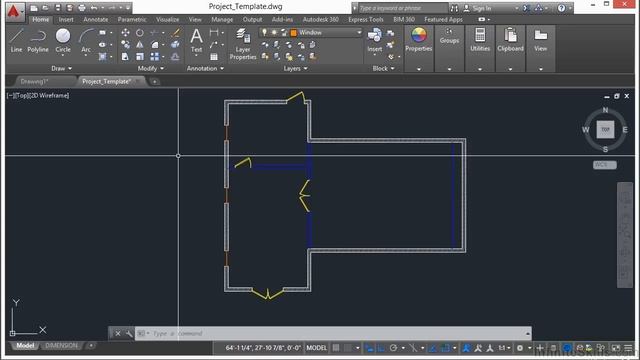The height and width of the screenshot is (360, 640).
Task: Expand the Modify panel
Action: click(x=151, y=69)
